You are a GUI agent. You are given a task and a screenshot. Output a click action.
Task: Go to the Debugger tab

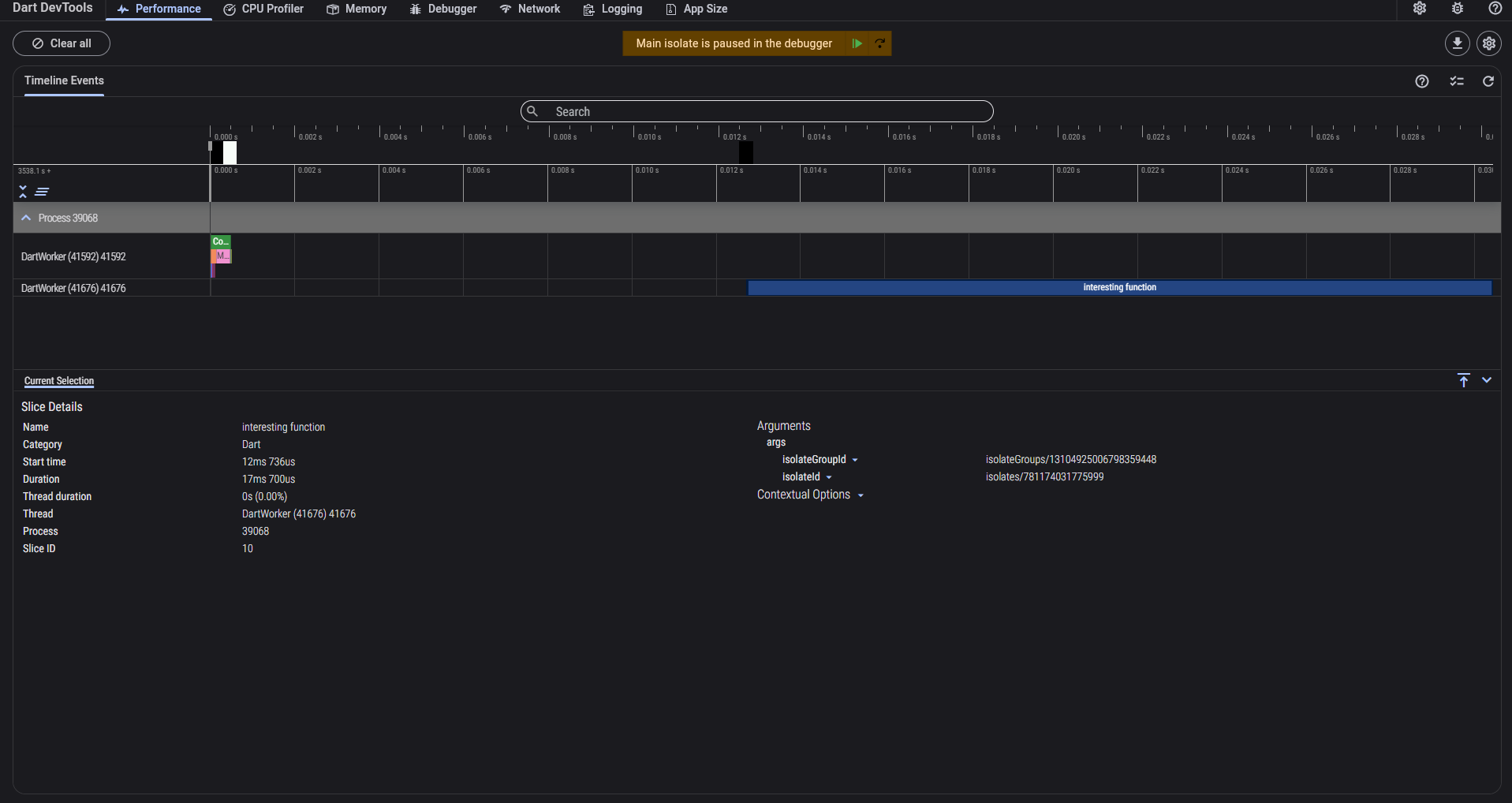pos(443,9)
